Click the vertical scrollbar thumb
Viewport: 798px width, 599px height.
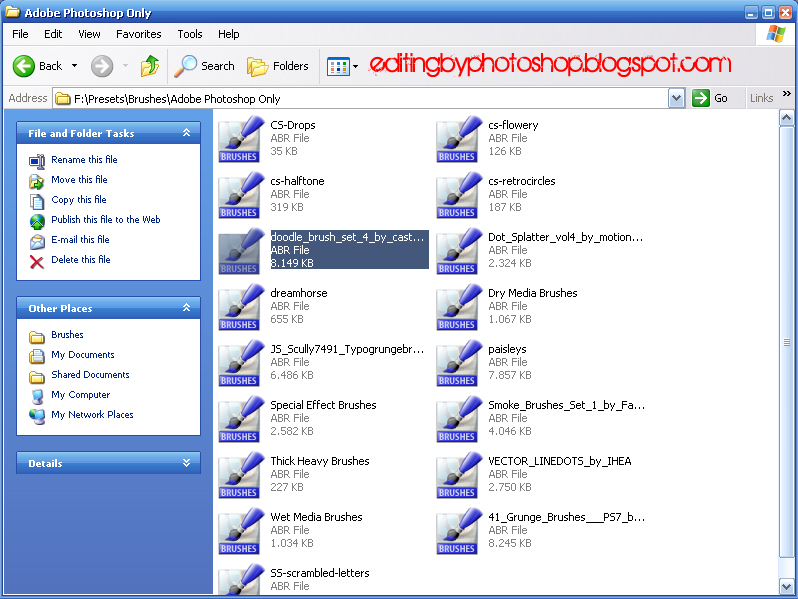[x=786, y=342]
